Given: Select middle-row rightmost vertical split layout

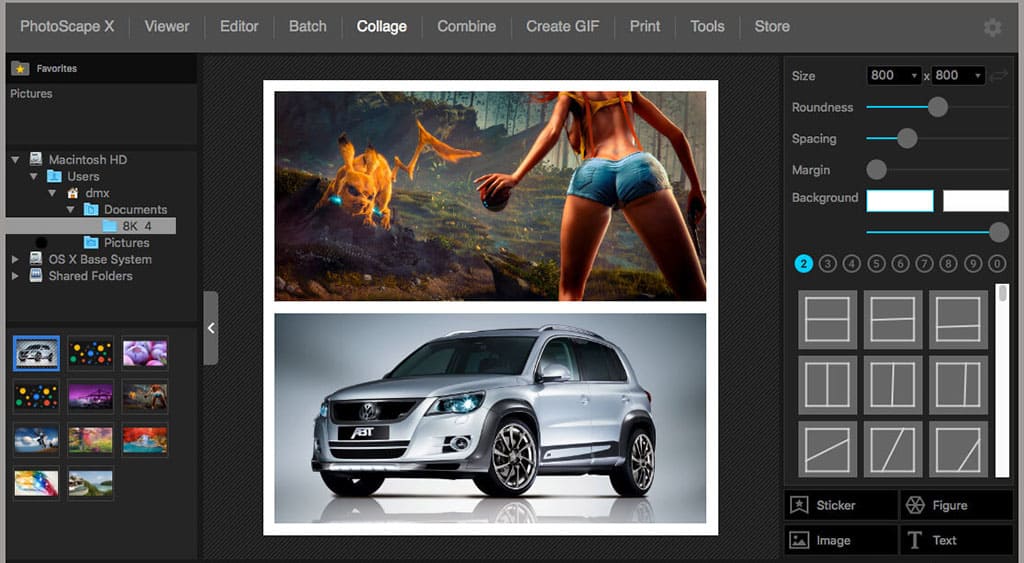Looking at the screenshot, I should 958,385.
